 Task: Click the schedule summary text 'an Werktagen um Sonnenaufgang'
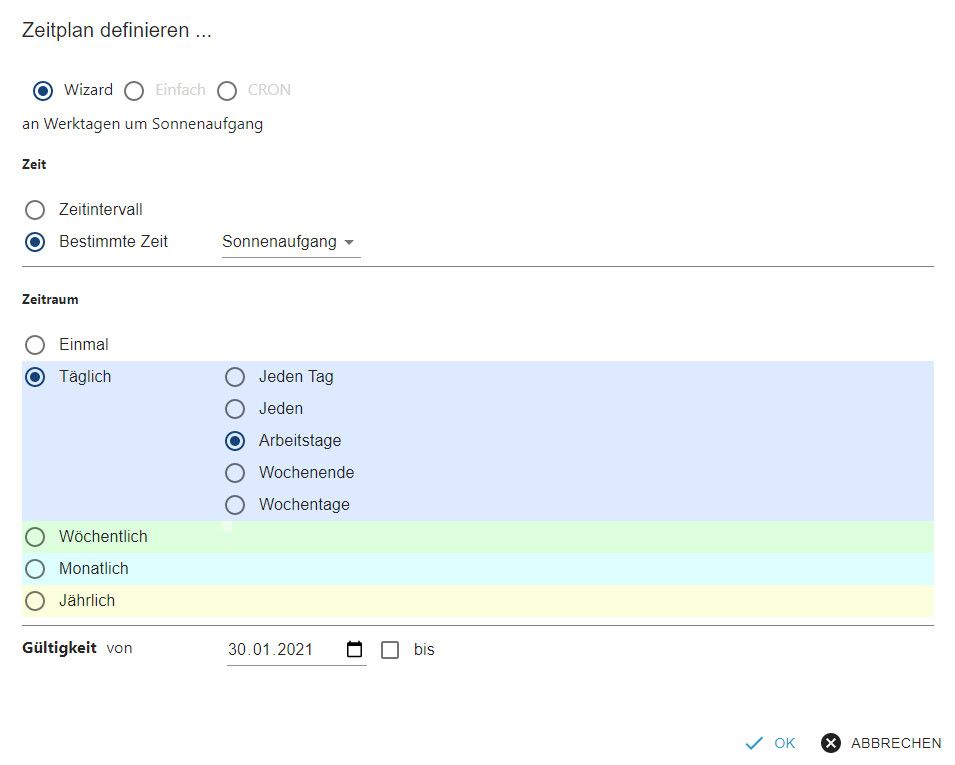[x=143, y=124]
